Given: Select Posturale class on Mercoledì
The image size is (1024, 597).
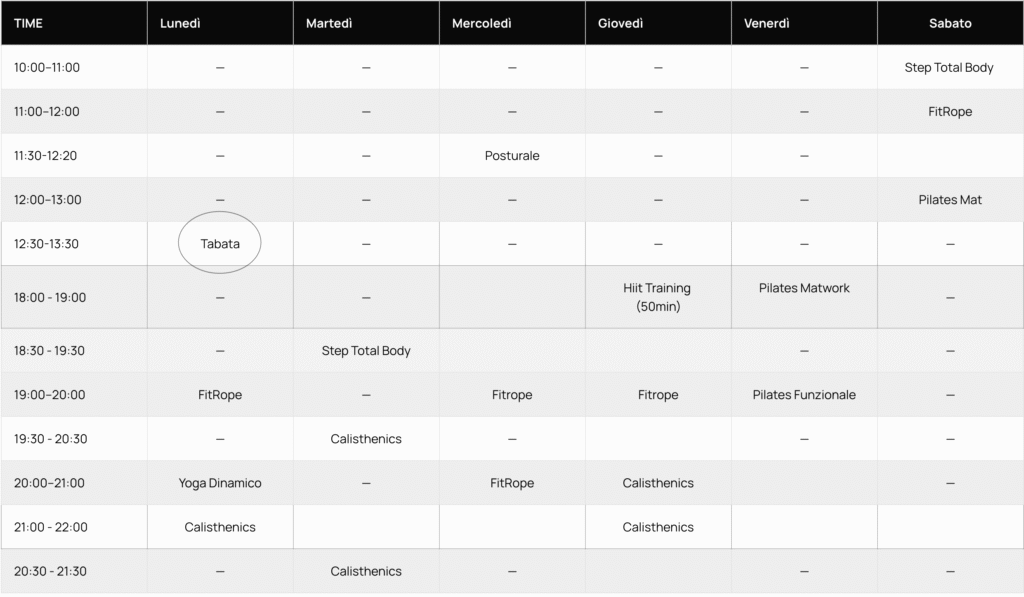Looking at the screenshot, I should [512, 156].
